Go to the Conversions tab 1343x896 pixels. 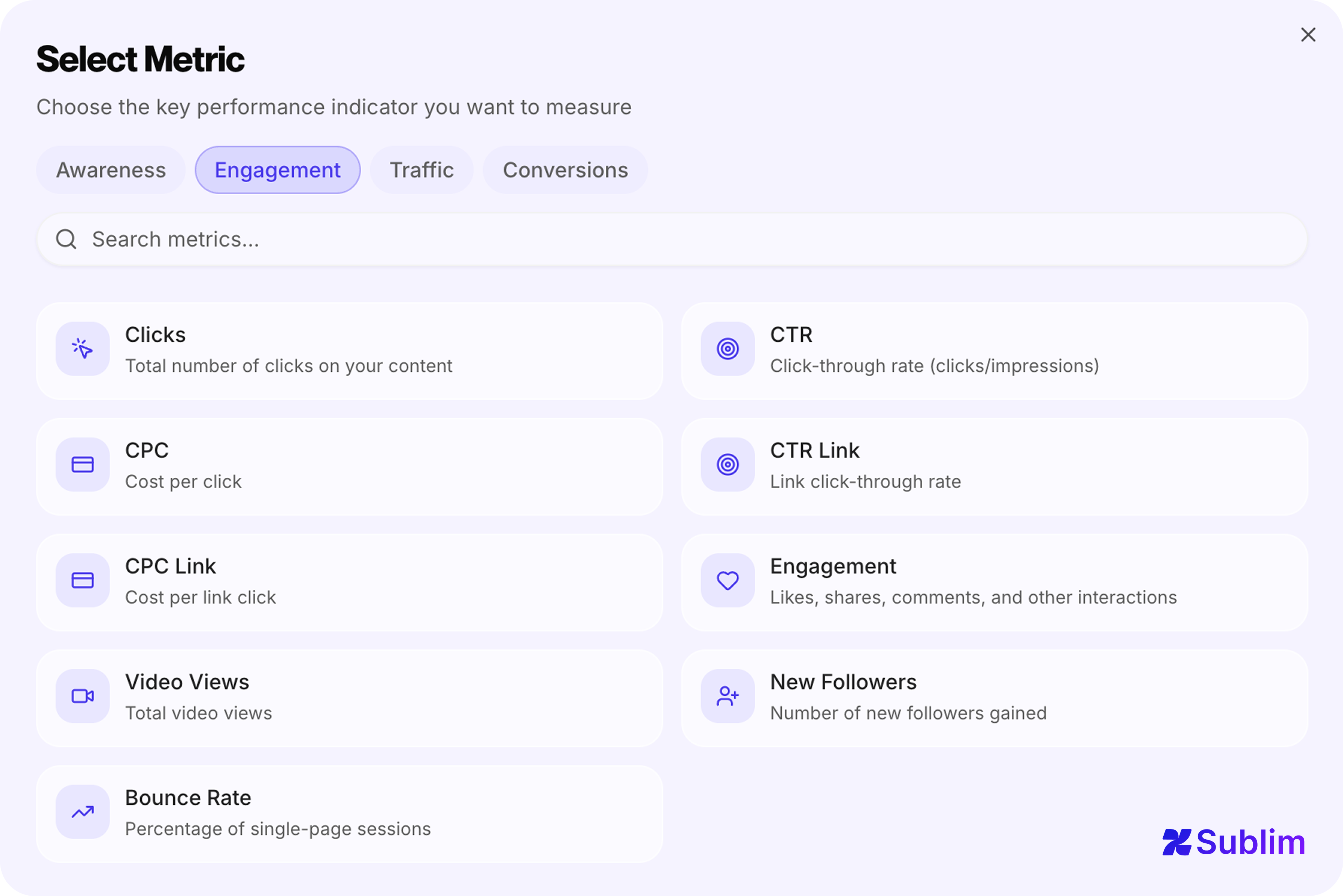[x=565, y=170]
